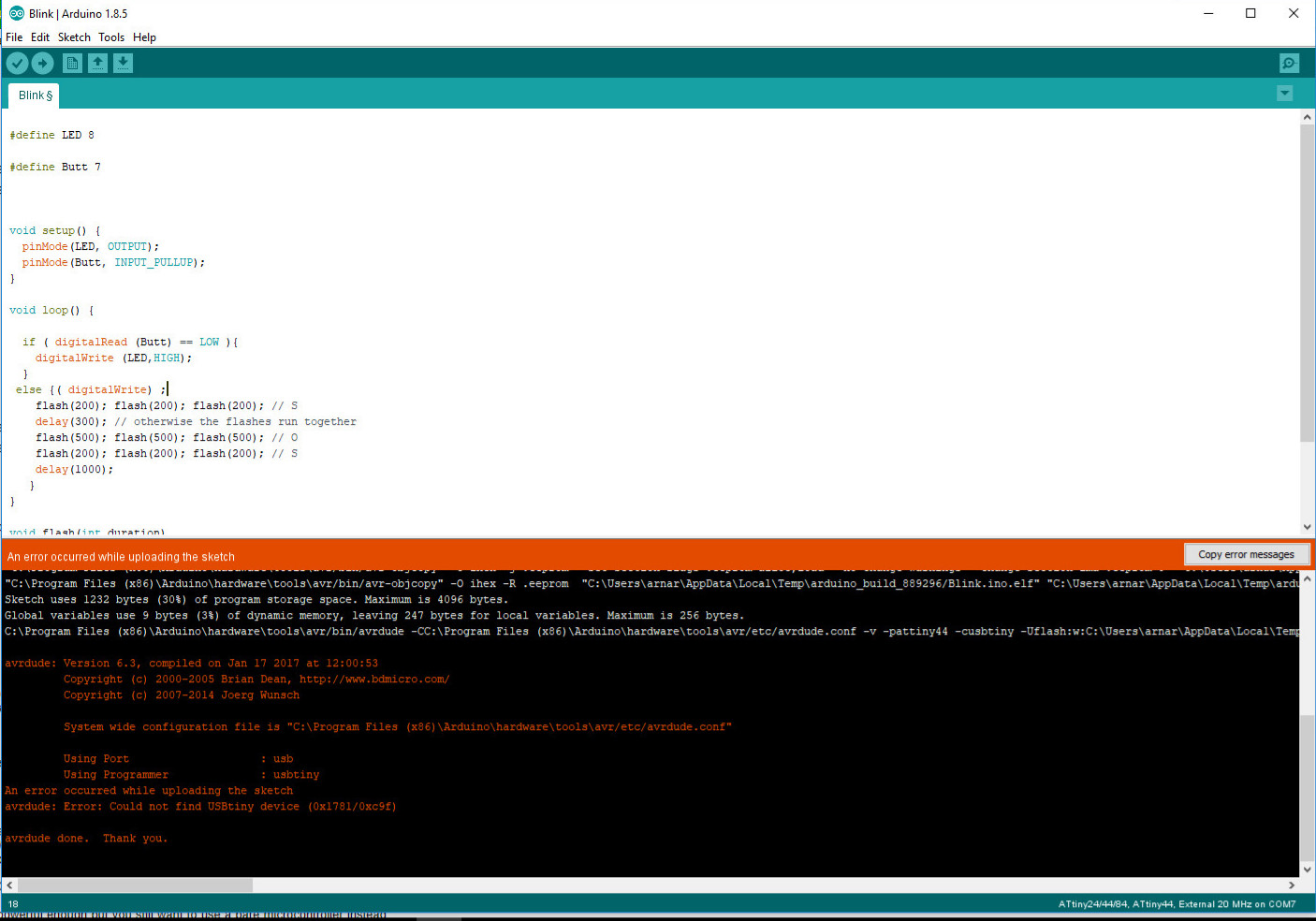Click the console vertical scrollbar thumb

[x=1308, y=786]
